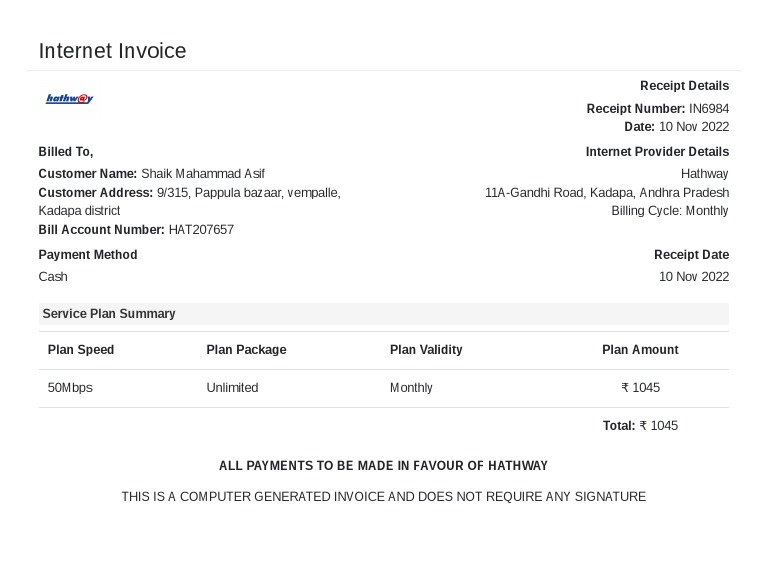This screenshot has width=768, height=576.
Task: Click the date 10 Nov 2022 under Receipt Details
Action: (x=694, y=127)
